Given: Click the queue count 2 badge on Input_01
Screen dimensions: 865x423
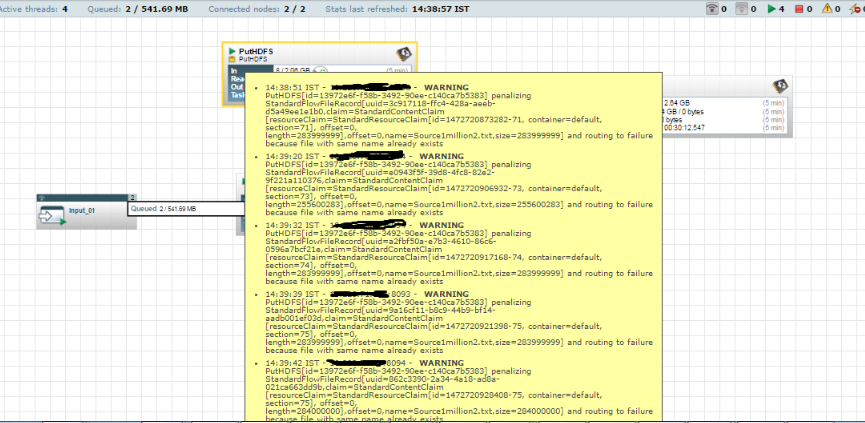Looking at the screenshot, I should [132, 197].
